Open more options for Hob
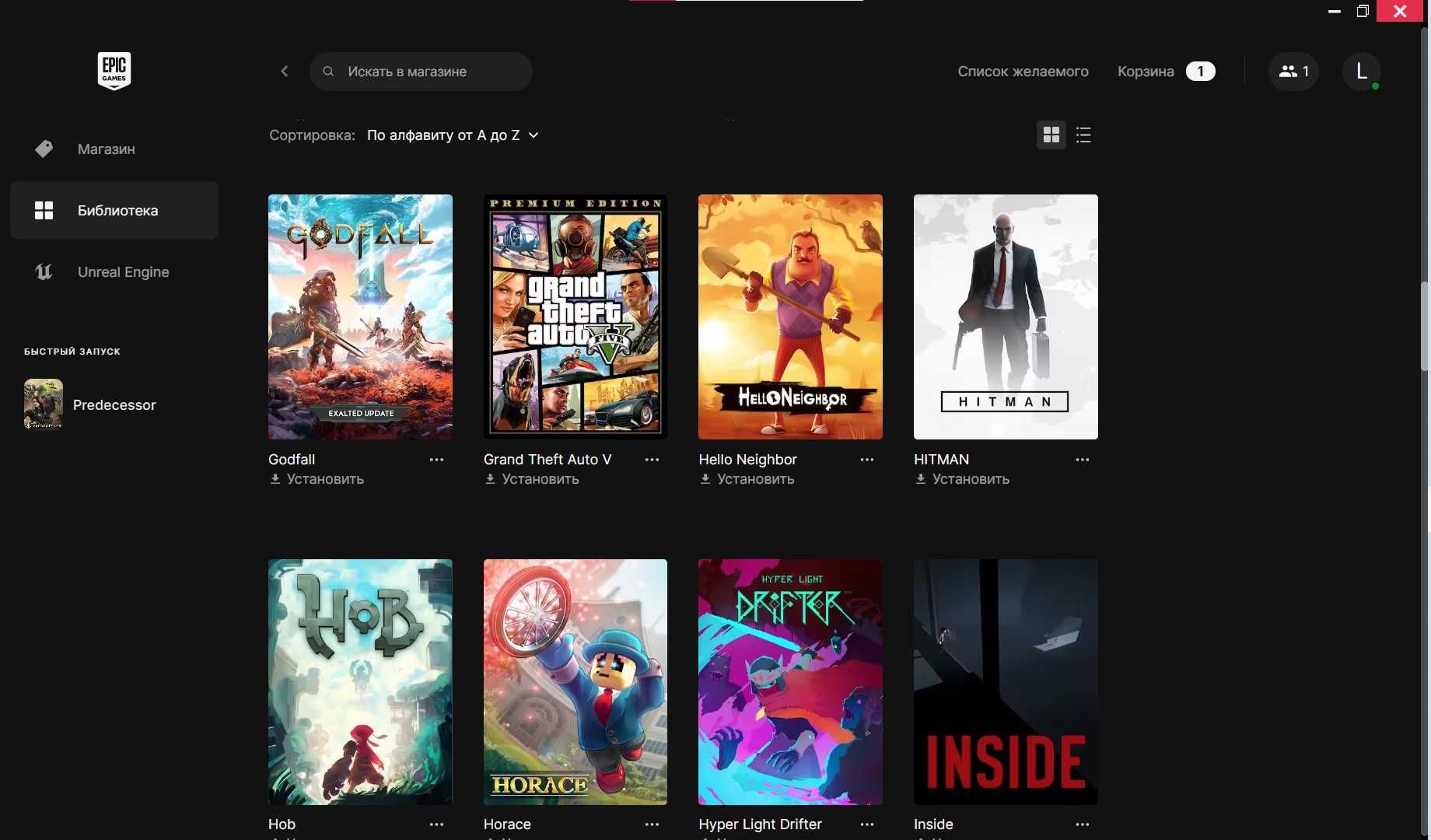Screen dimensions: 1431x840 (436, 824)
